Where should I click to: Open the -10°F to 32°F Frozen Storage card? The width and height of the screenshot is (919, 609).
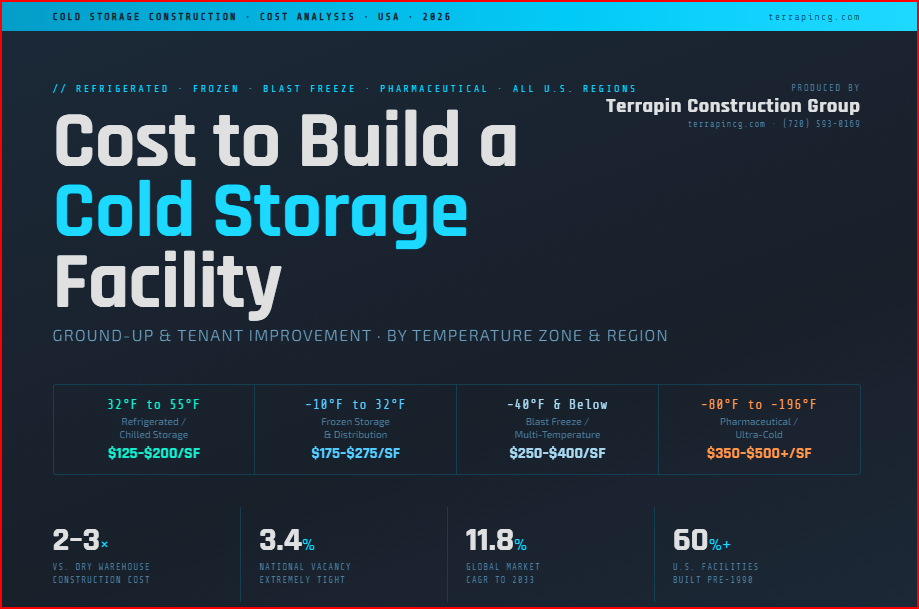[x=355, y=428]
